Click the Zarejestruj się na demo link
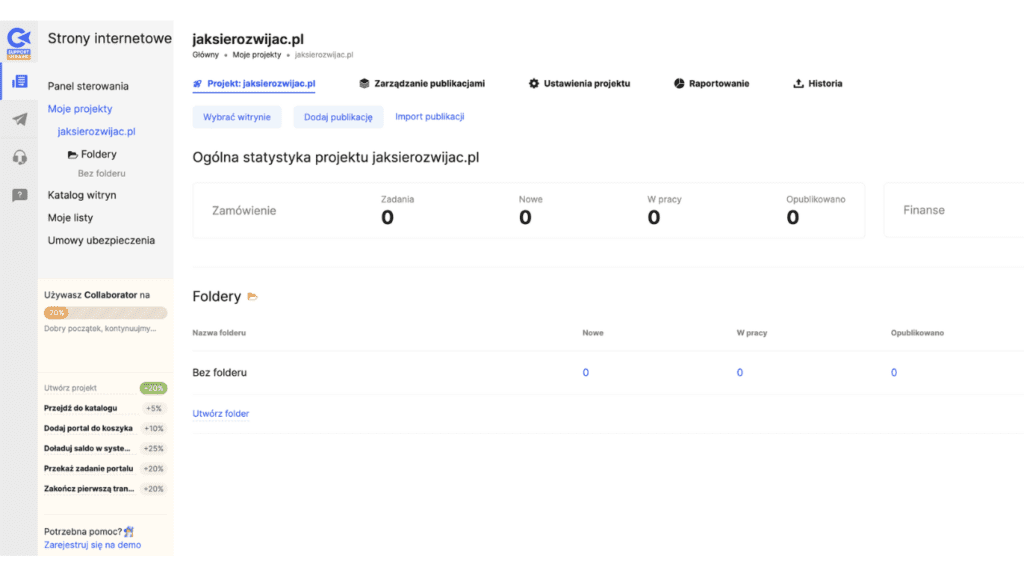 tap(92, 545)
